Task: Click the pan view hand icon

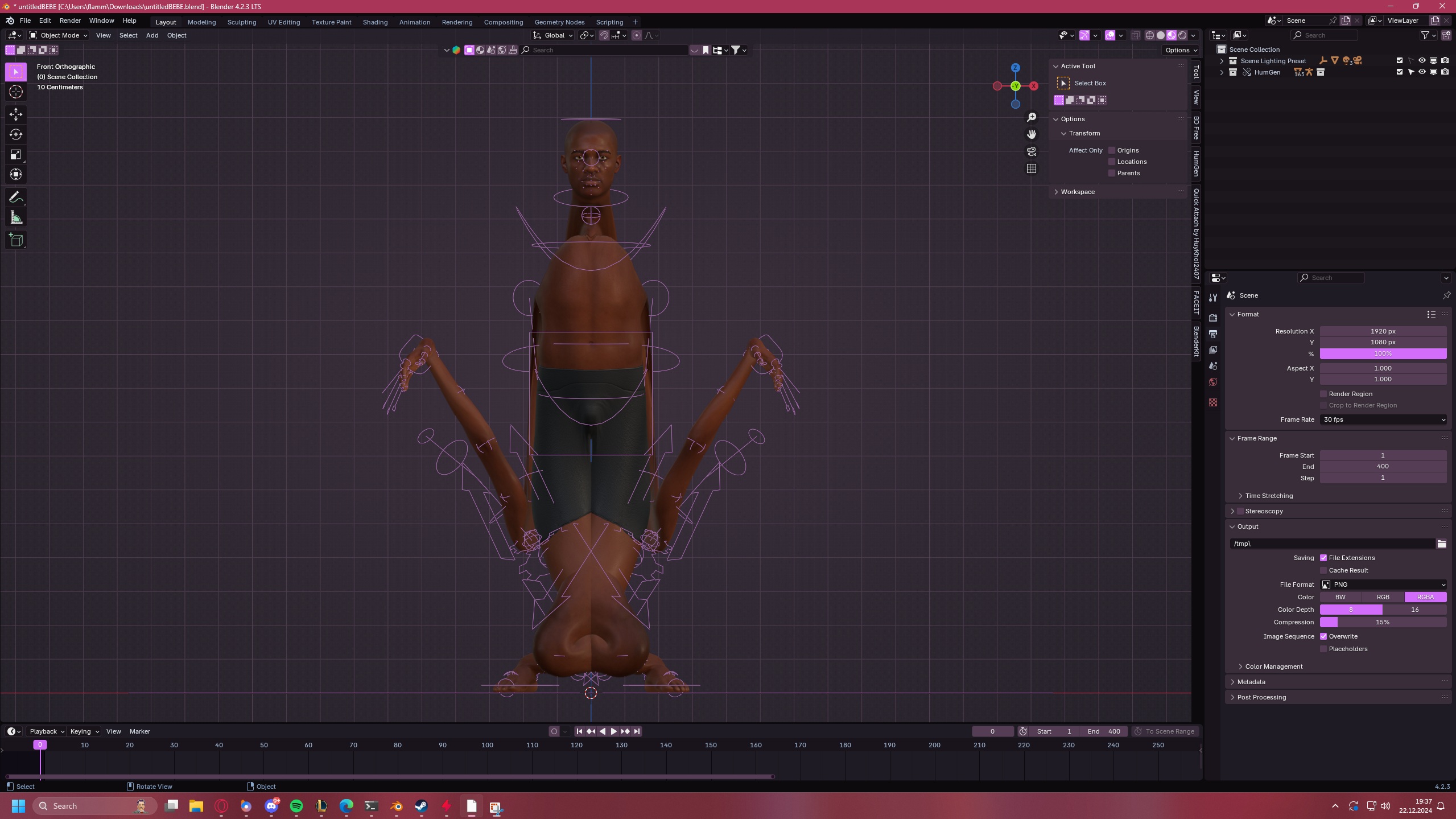Action: click(x=1032, y=134)
